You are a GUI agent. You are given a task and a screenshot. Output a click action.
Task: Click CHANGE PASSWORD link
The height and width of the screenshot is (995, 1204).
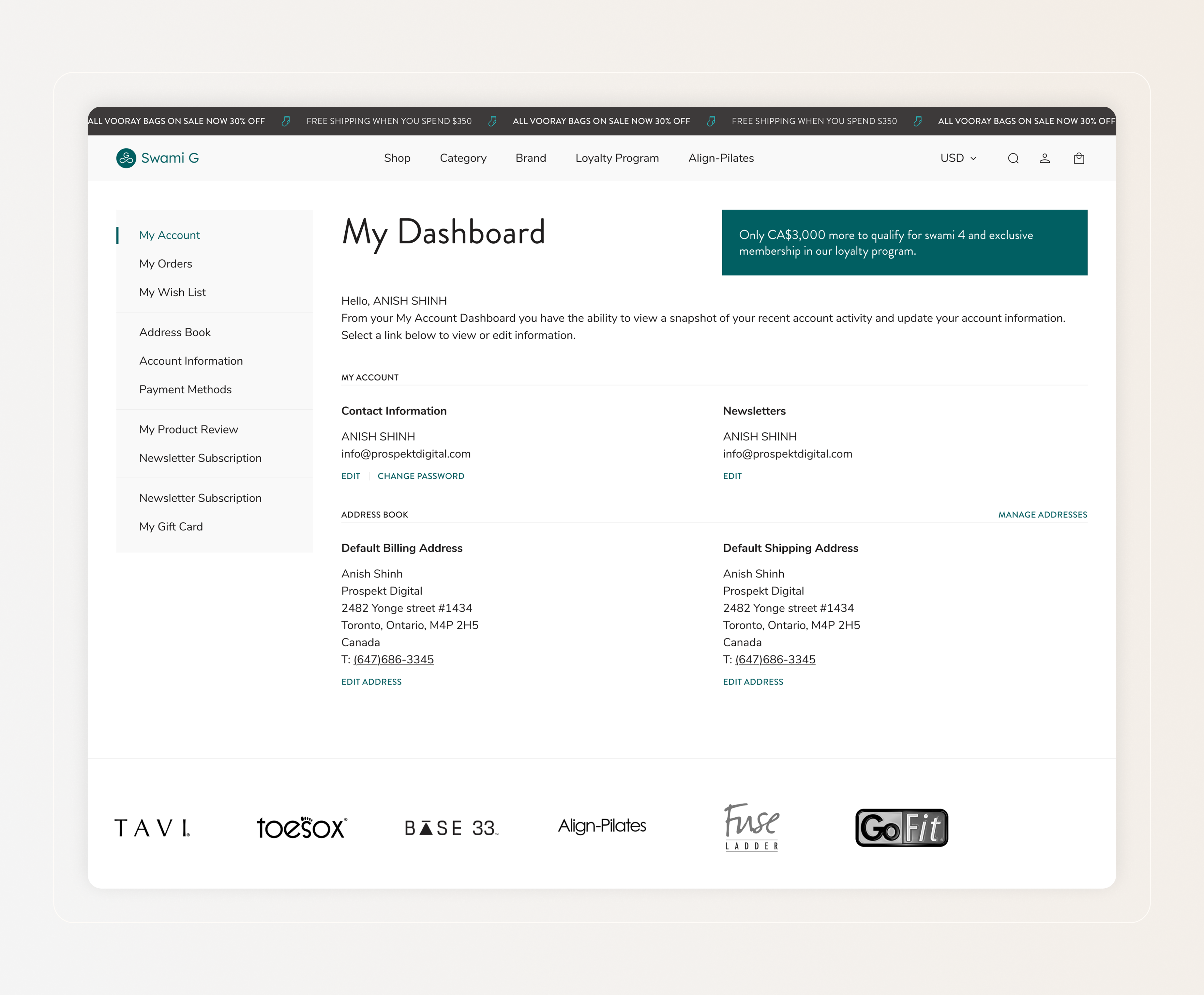click(x=421, y=476)
